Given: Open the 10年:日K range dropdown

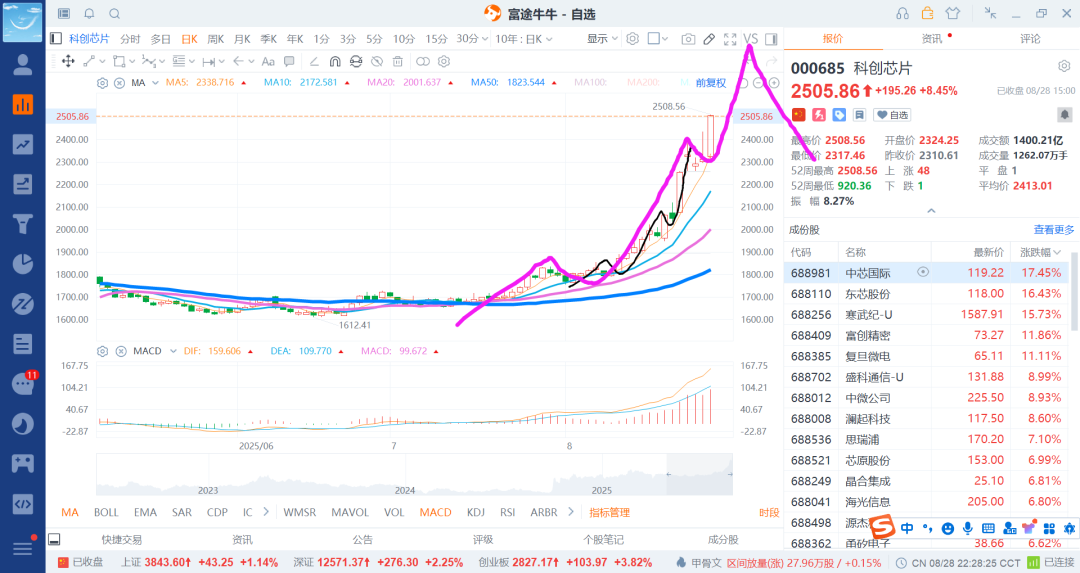Looking at the screenshot, I should tap(523, 39).
